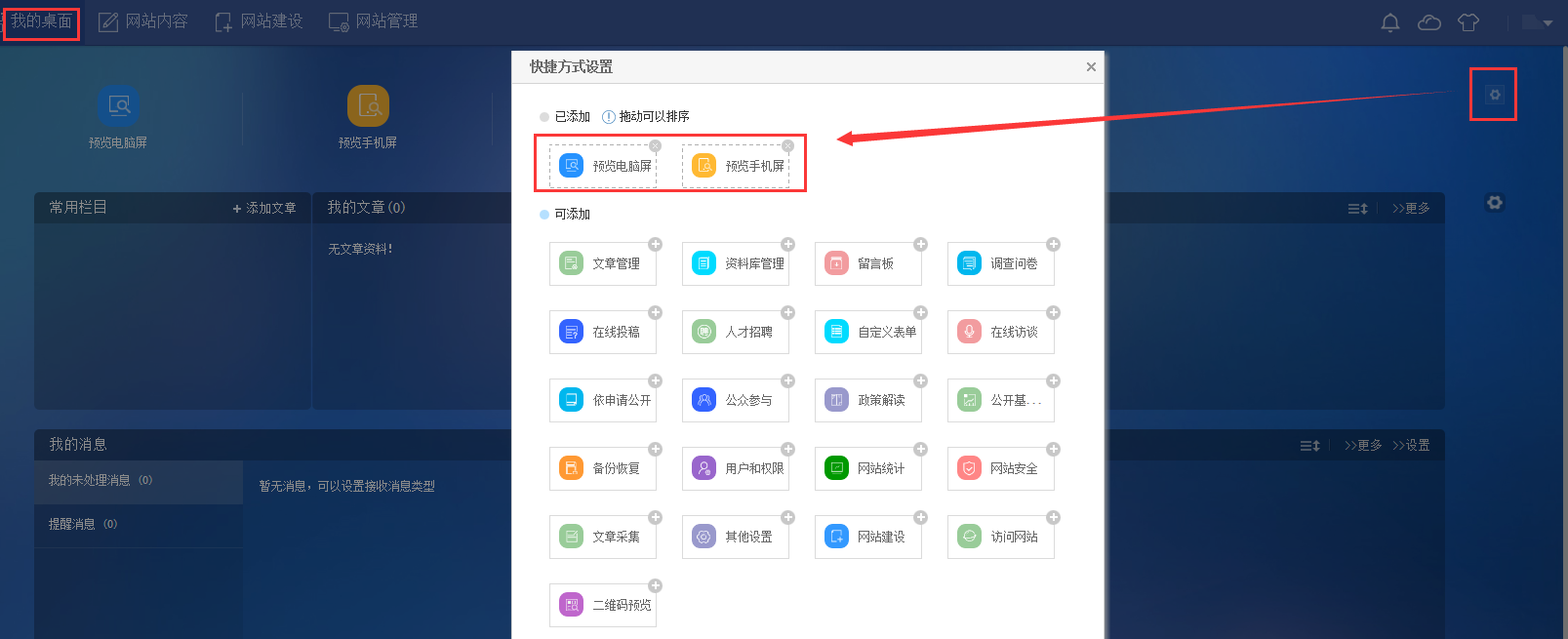Remove 预览电脑屏 from added shortcuts
The width and height of the screenshot is (1568, 639).
tap(655, 146)
